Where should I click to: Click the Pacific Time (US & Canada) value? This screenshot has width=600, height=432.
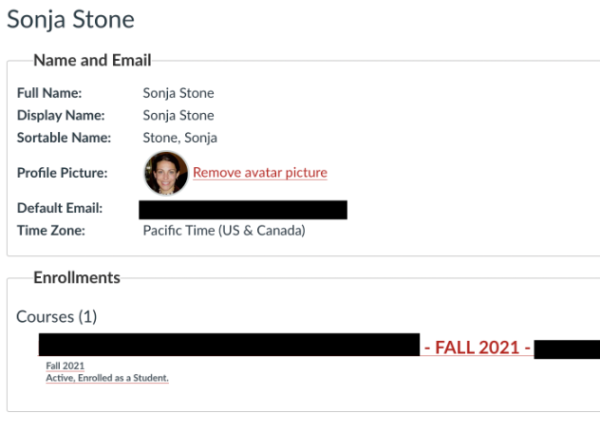(x=224, y=230)
